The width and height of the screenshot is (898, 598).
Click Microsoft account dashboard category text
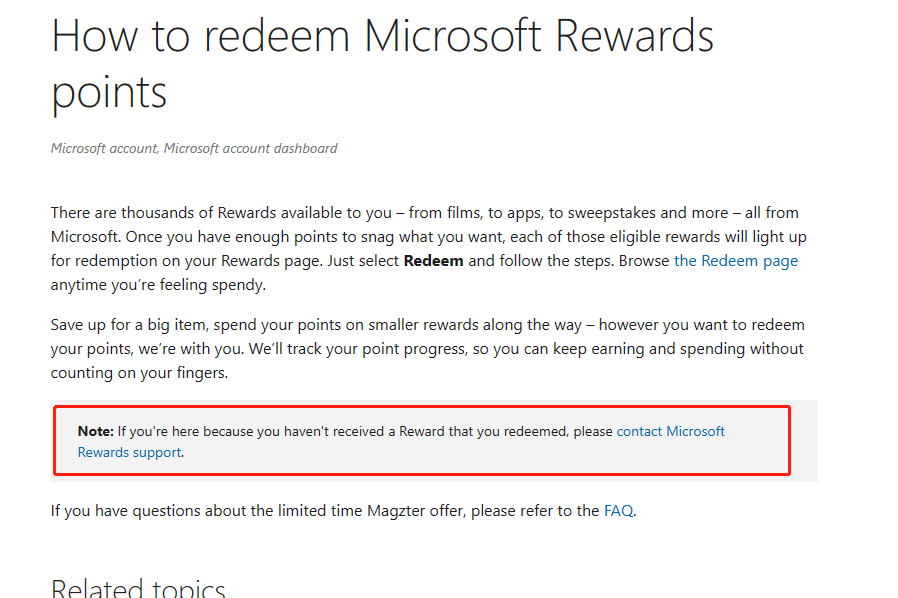click(x=251, y=148)
